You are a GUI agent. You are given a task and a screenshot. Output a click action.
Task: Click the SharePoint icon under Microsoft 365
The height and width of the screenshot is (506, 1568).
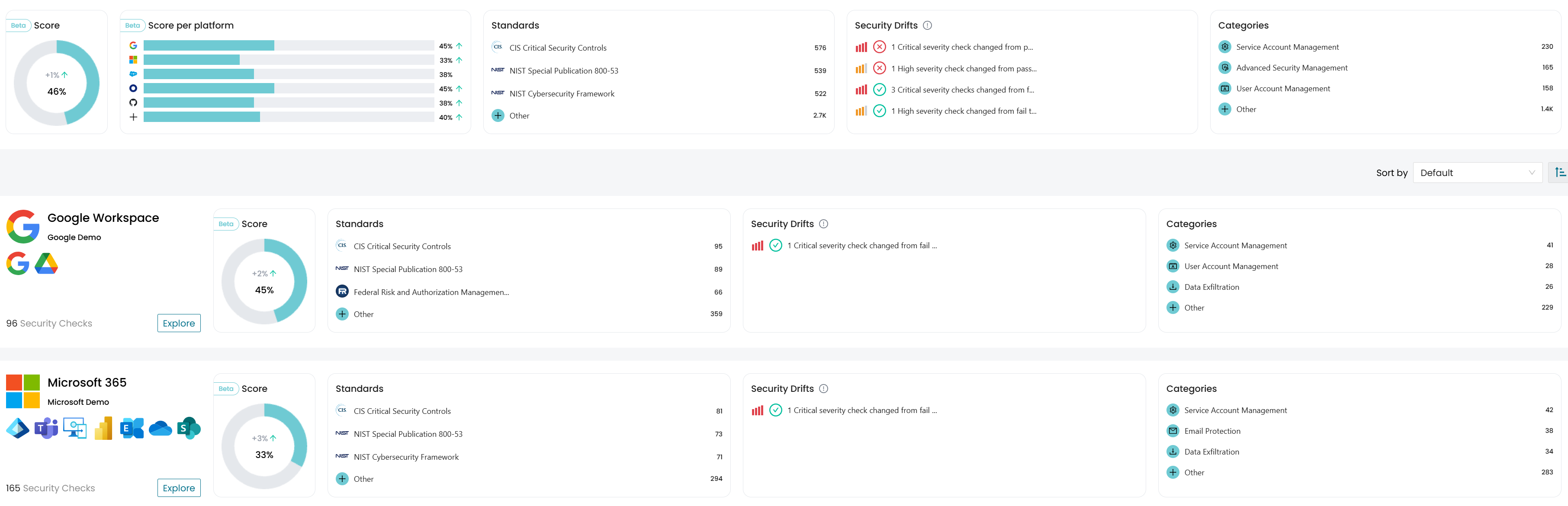point(189,429)
